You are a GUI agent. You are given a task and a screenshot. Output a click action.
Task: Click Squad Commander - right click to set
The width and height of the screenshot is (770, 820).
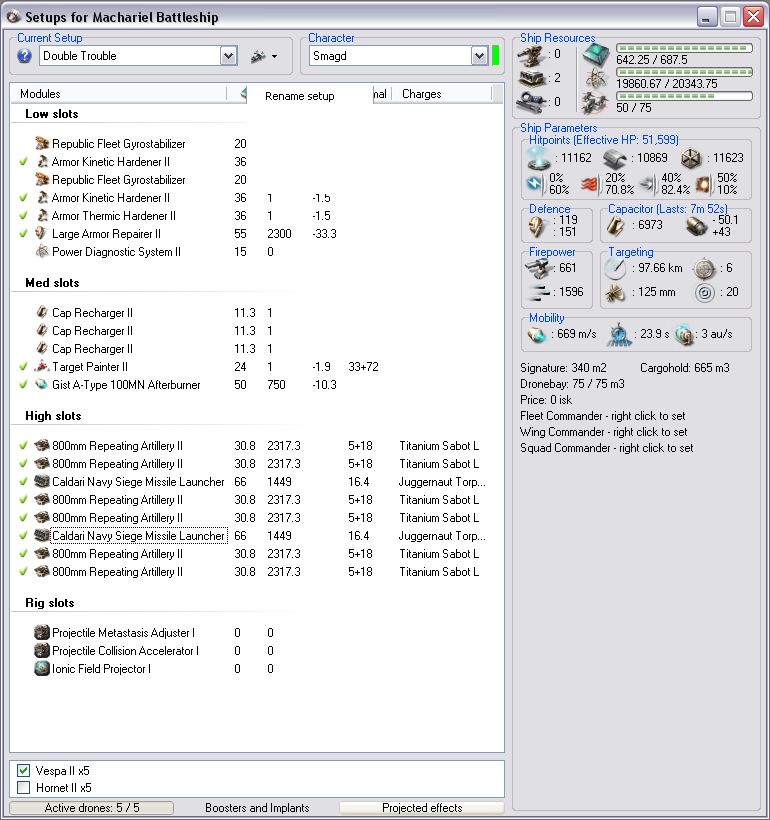607,448
